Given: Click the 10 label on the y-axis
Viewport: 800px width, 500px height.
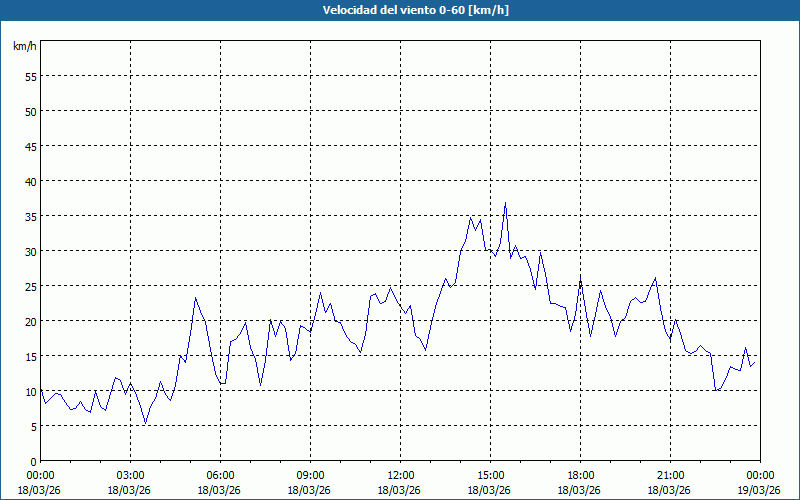Looking at the screenshot, I should click(x=30, y=391).
